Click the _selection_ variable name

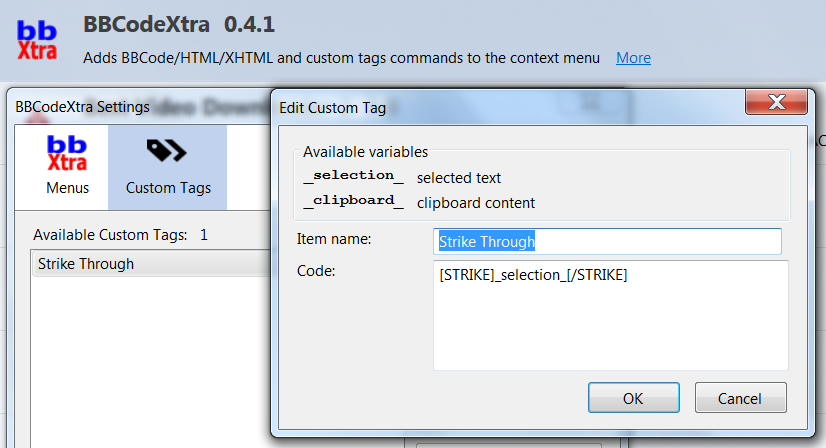click(x=354, y=177)
